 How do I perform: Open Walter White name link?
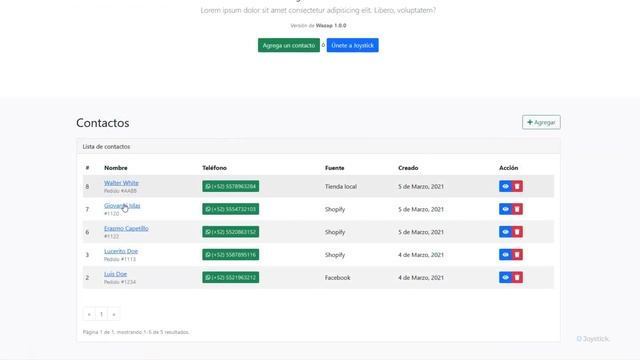[x=121, y=183]
